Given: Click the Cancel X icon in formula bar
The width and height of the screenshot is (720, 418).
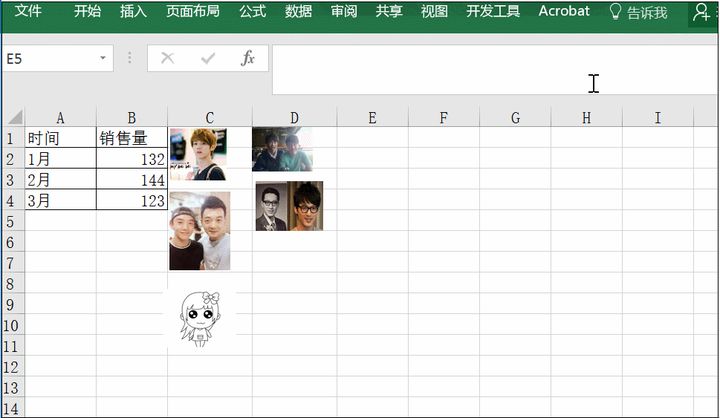Looking at the screenshot, I should point(167,59).
